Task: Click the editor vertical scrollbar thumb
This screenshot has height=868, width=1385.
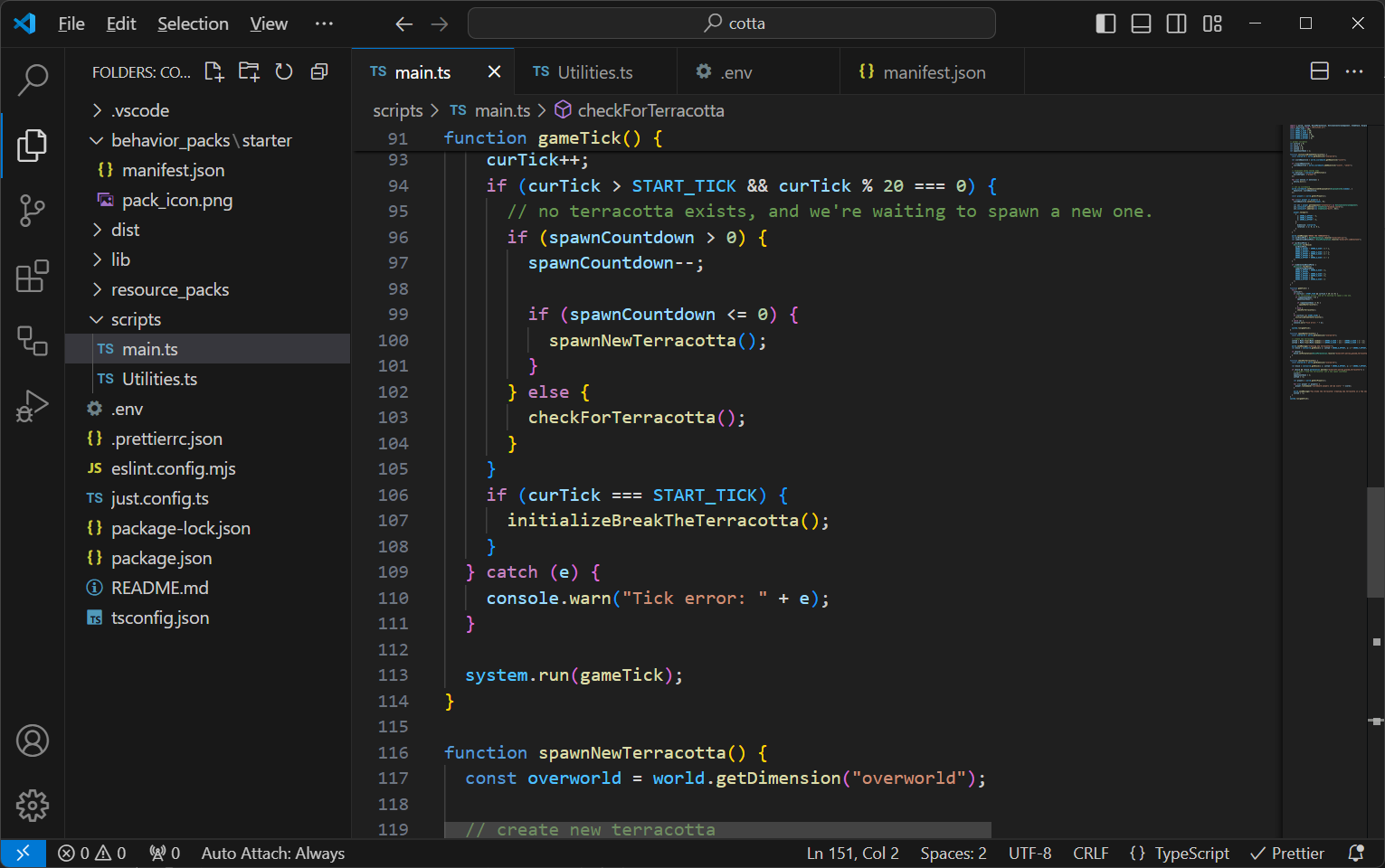Action: coord(1375,542)
